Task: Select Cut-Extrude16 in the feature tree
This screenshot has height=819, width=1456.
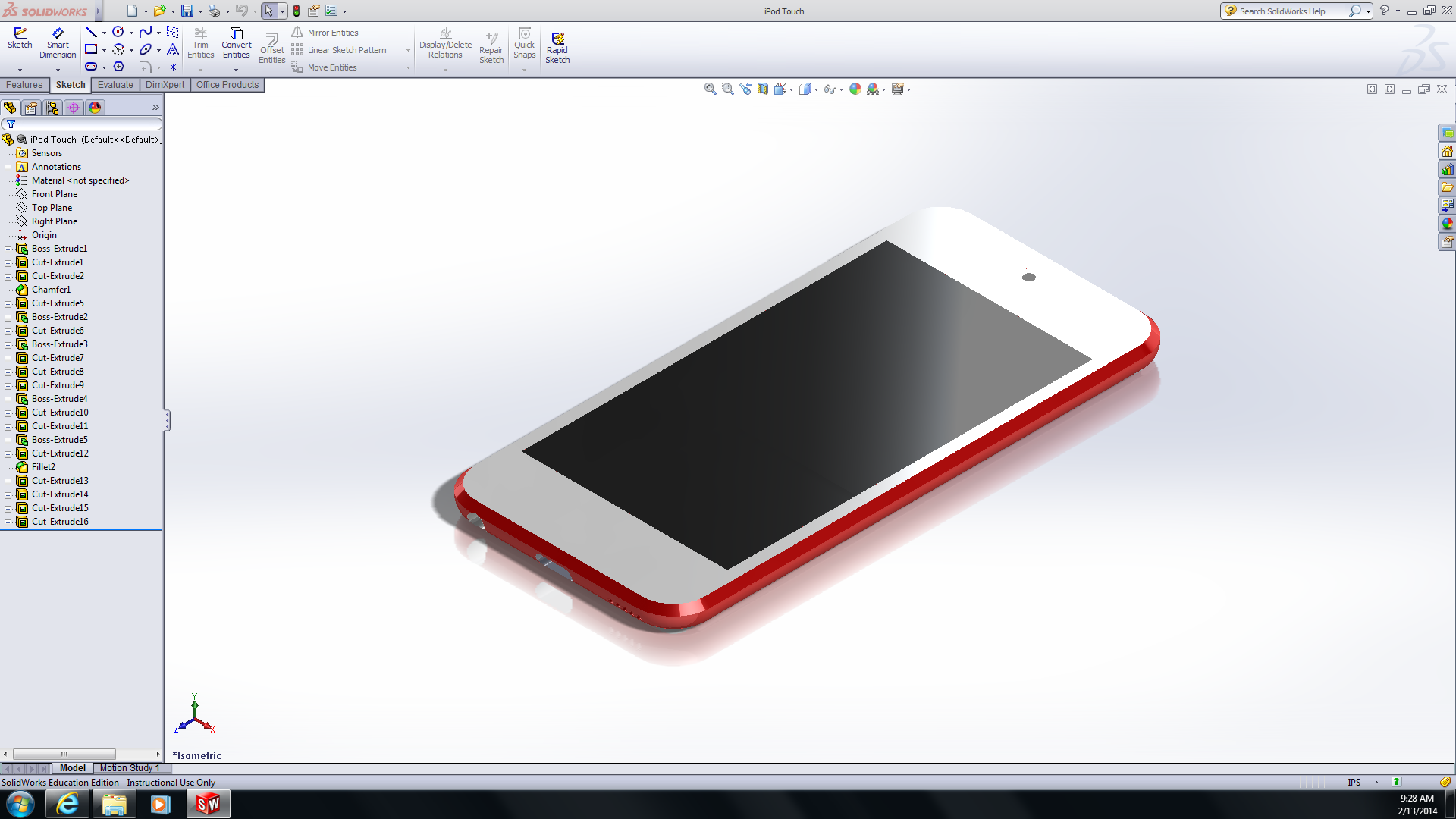Action: 60,522
